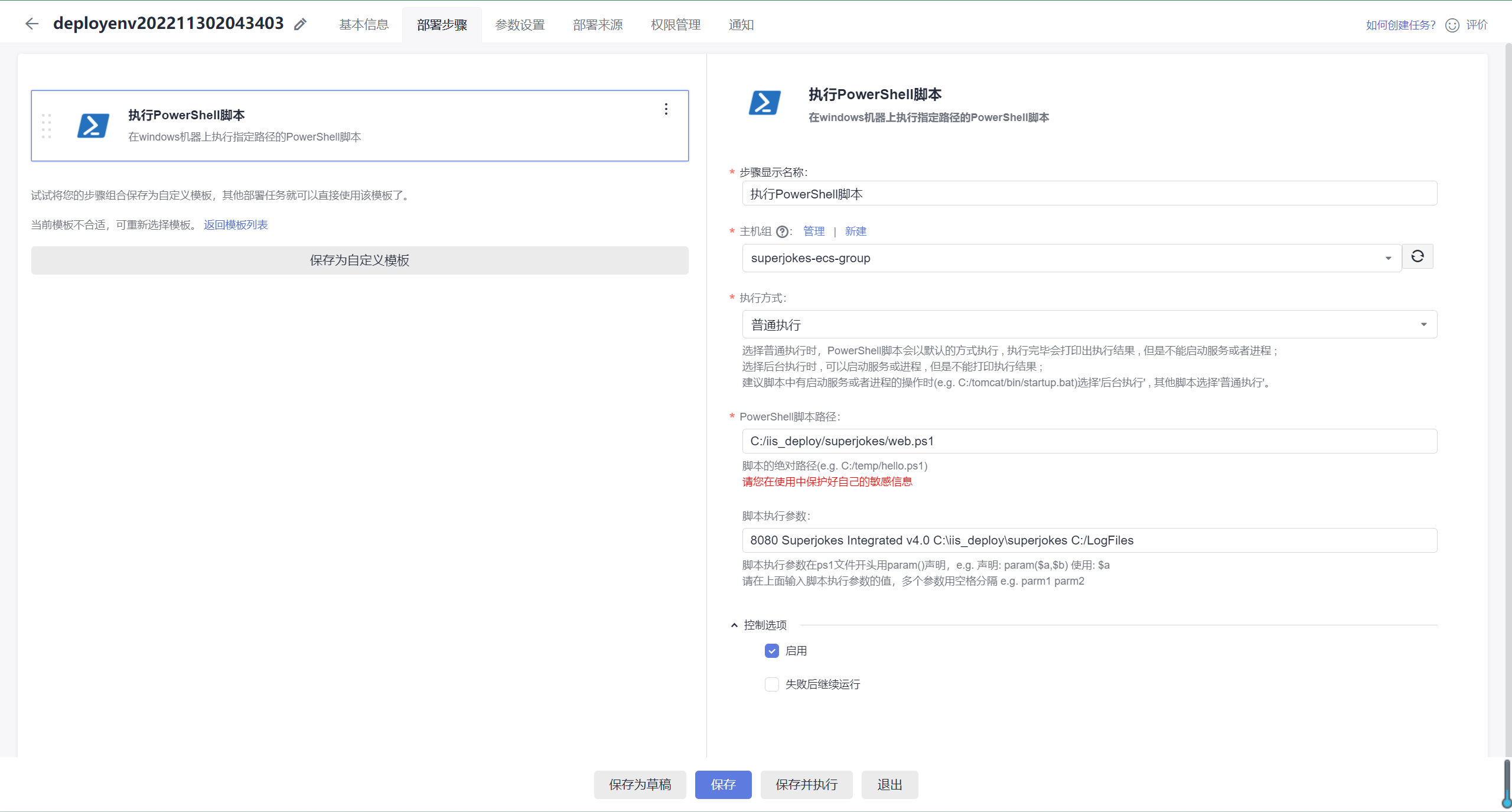Open the 参数设置 tab
The width and height of the screenshot is (1512, 812).
(520, 25)
